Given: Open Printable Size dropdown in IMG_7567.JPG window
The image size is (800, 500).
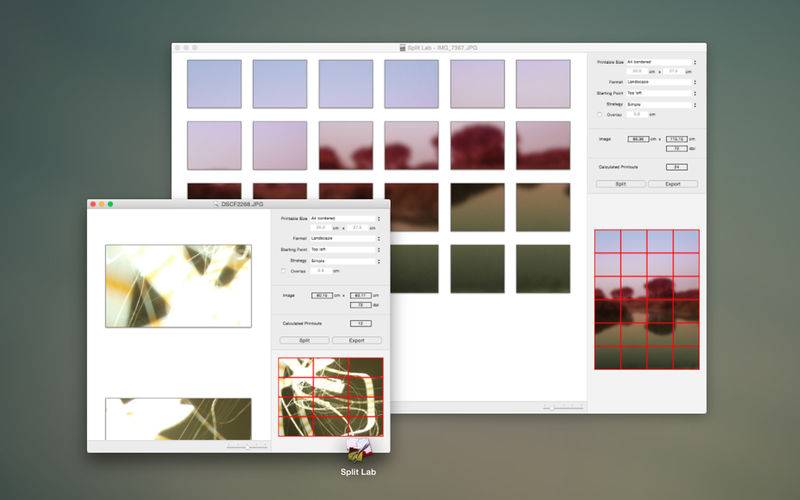Looking at the screenshot, I should point(660,62).
